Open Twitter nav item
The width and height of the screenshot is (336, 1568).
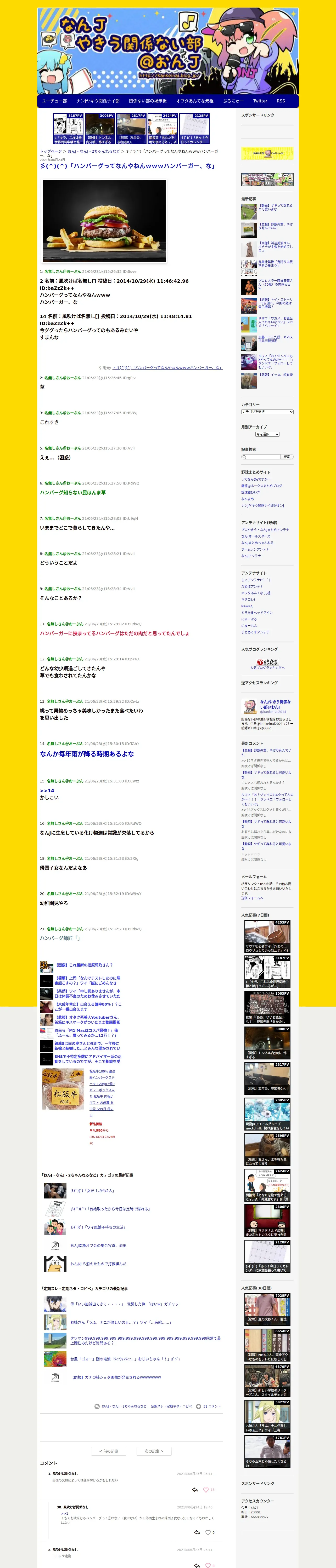pos(260,101)
